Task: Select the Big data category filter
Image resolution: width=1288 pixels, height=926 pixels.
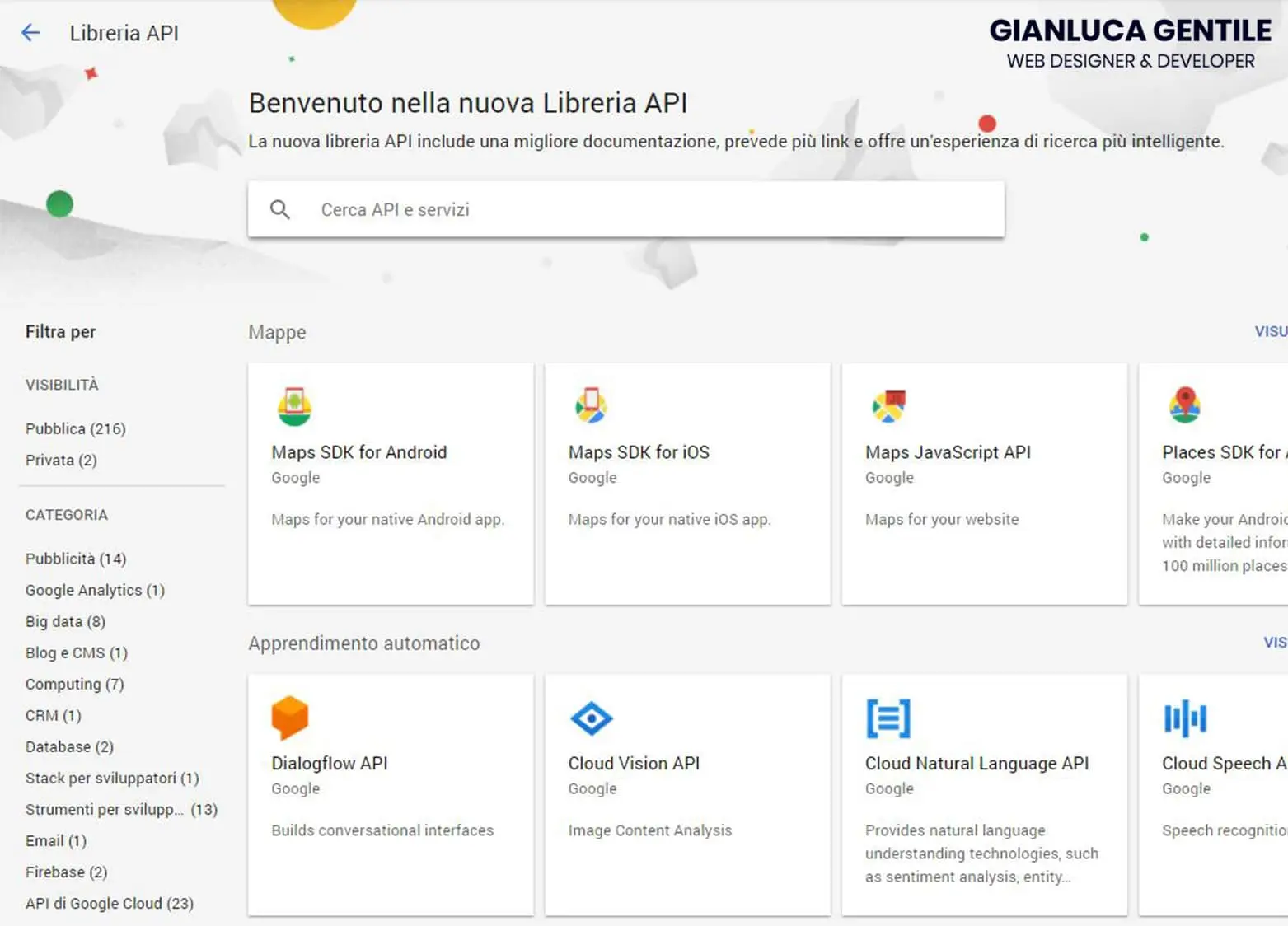Action: pos(64,621)
